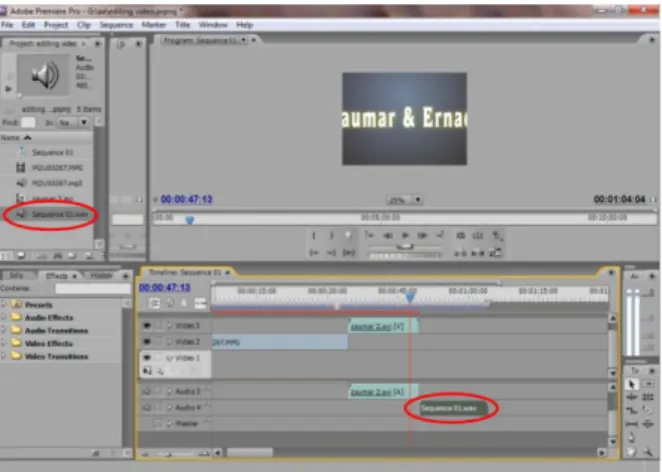Open the Sequence menu
This screenshot has height=472, width=662.
(116, 25)
